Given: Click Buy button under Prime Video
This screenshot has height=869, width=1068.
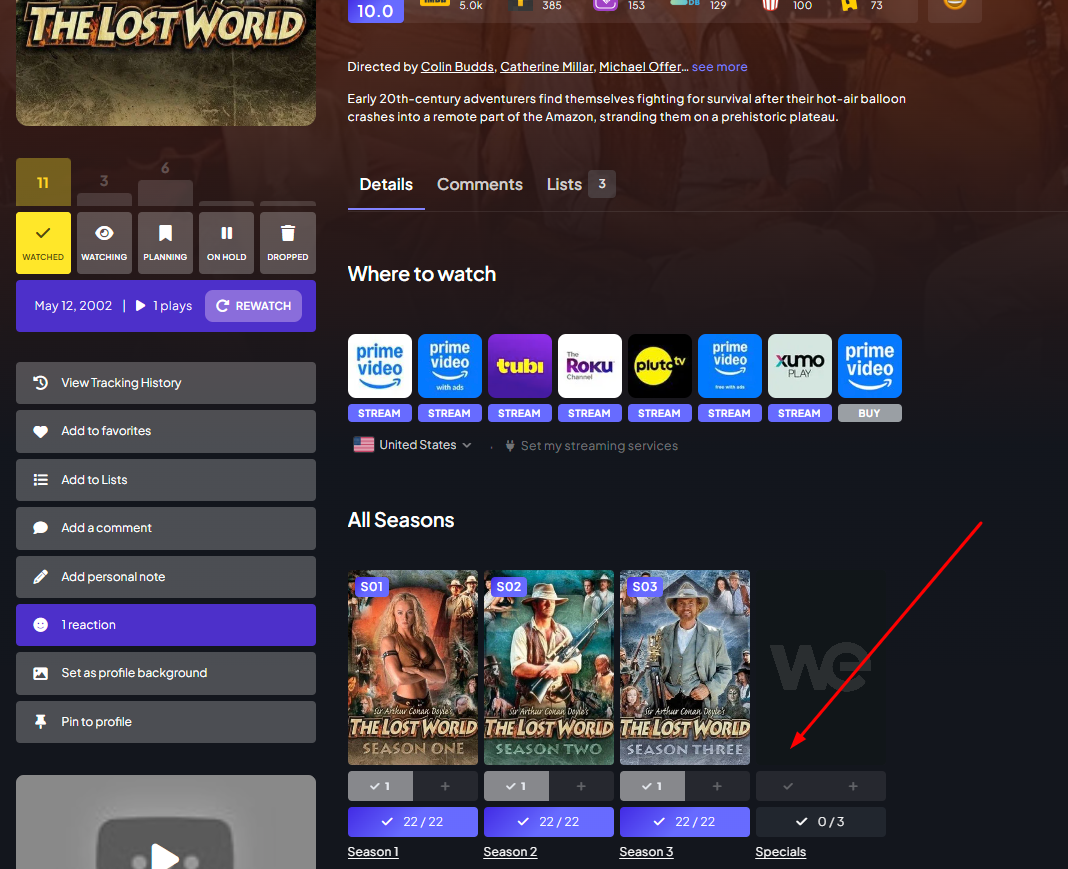Looking at the screenshot, I should pyautogui.click(x=870, y=413).
